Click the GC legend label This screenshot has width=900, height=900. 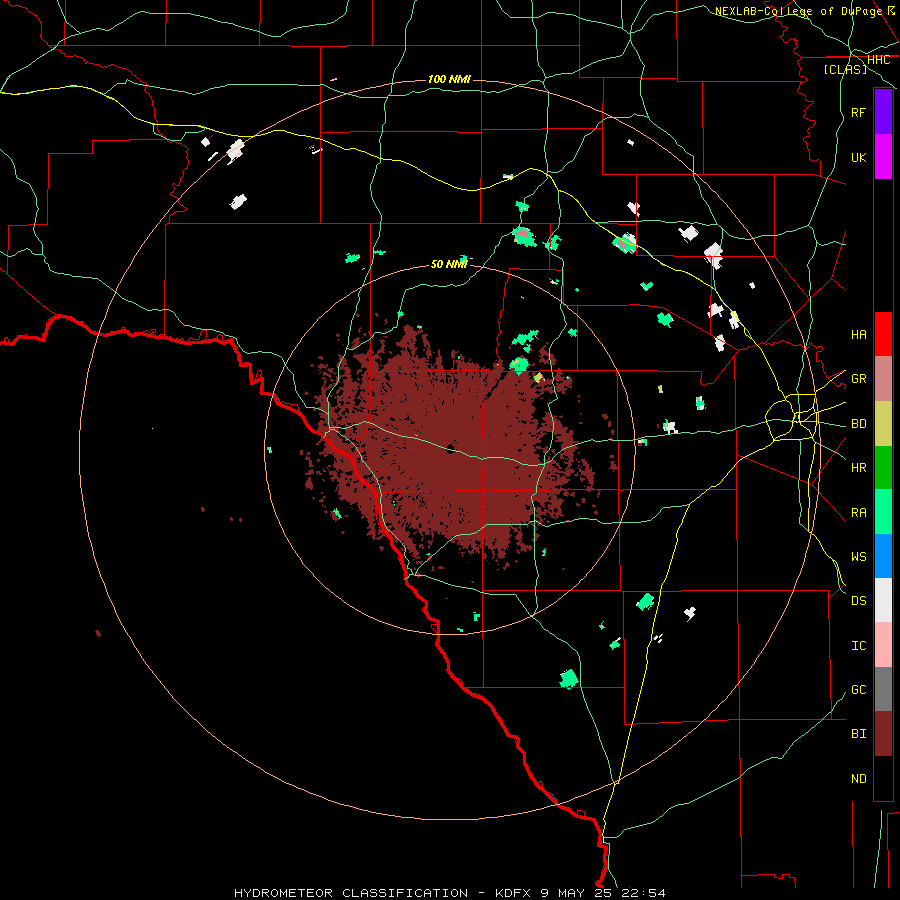[x=859, y=690]
